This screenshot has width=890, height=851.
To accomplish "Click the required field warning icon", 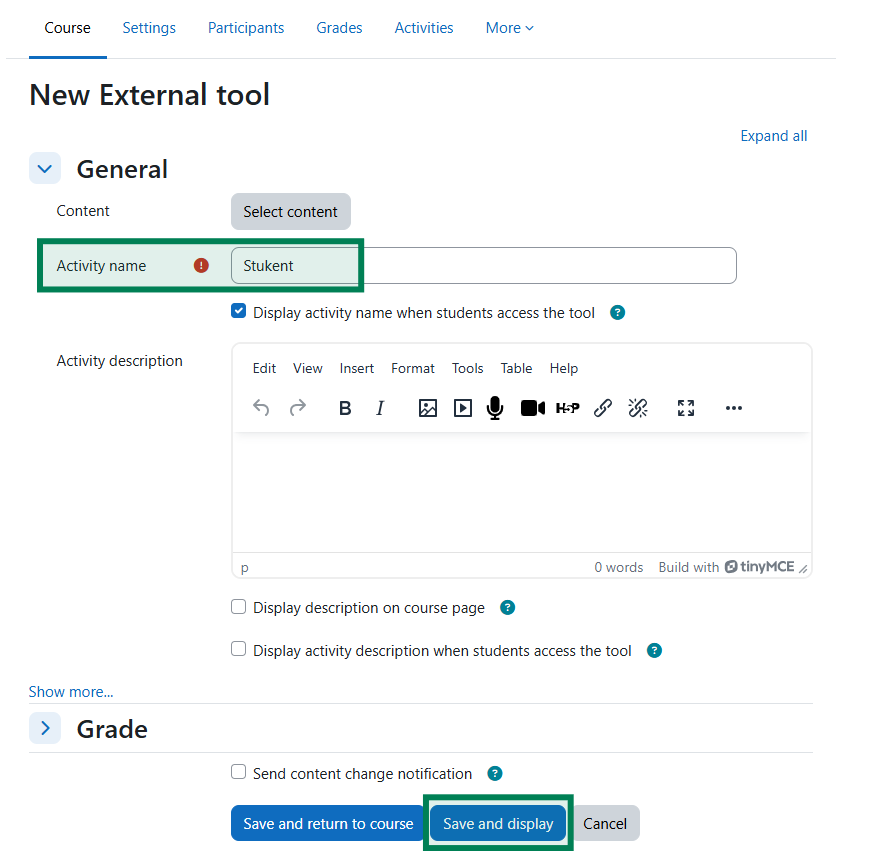I will pyautogui.click(x=201, y=265).
